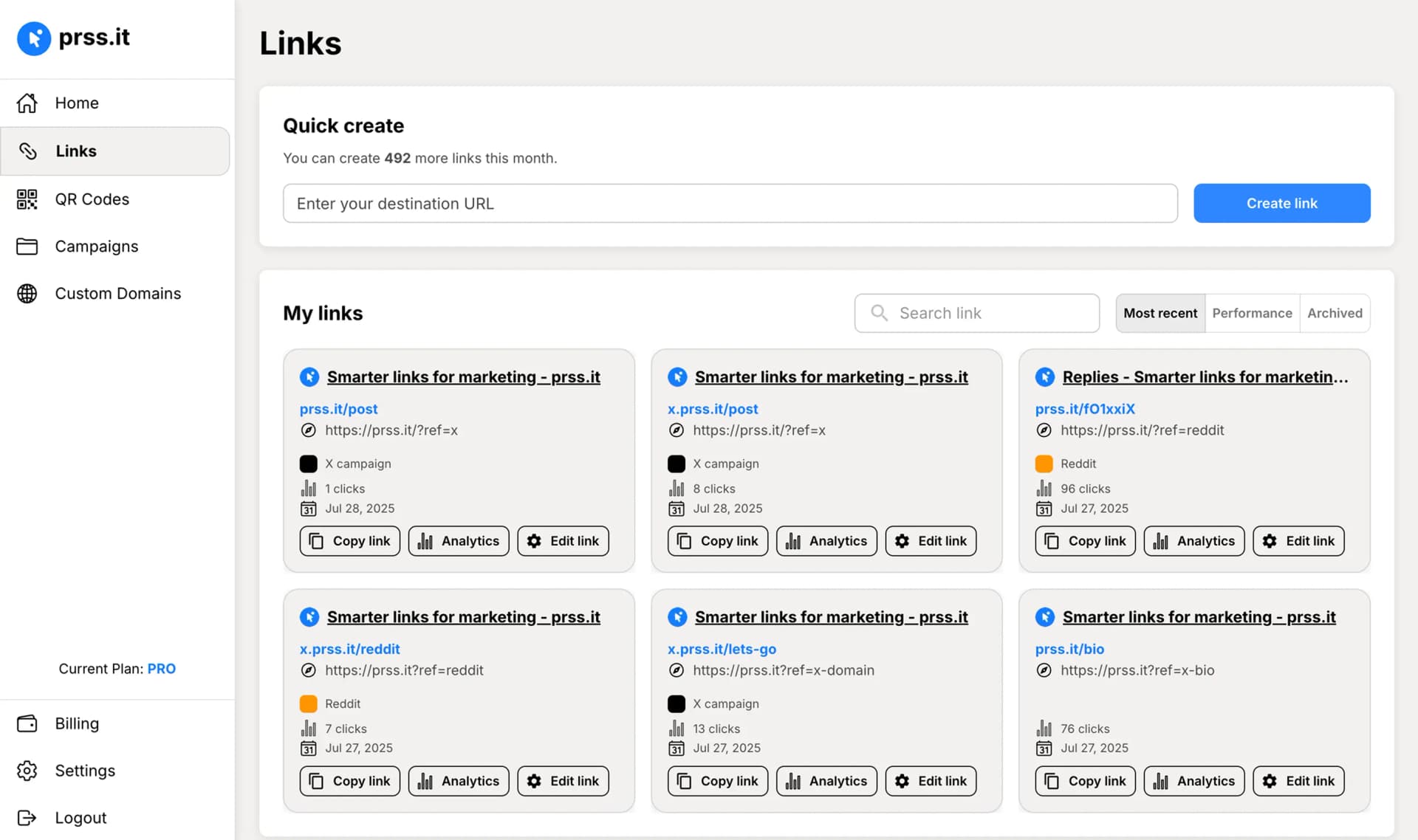1418x840 pixels.
Task: Click compass icon beside https://prss.it?ref=x-bio
Action: 1044,671
